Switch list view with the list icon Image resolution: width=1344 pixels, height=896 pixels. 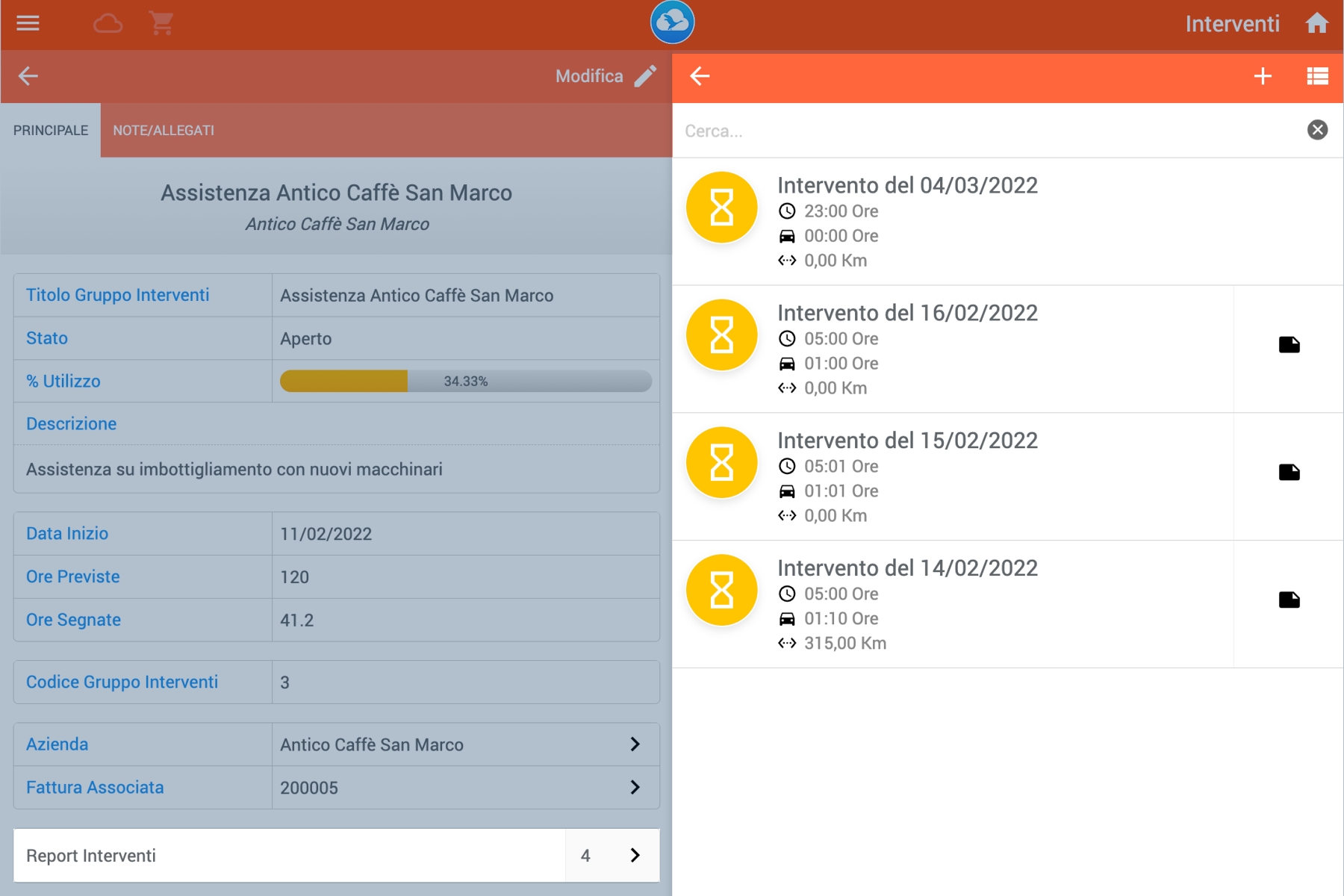pos(1317,75)
